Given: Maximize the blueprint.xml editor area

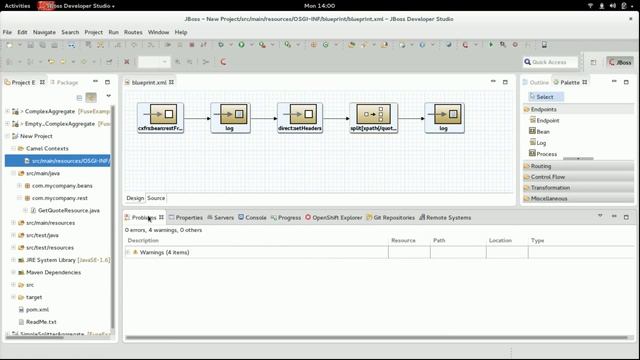Looking at the screenshot, I should click(x=505, y=82).
